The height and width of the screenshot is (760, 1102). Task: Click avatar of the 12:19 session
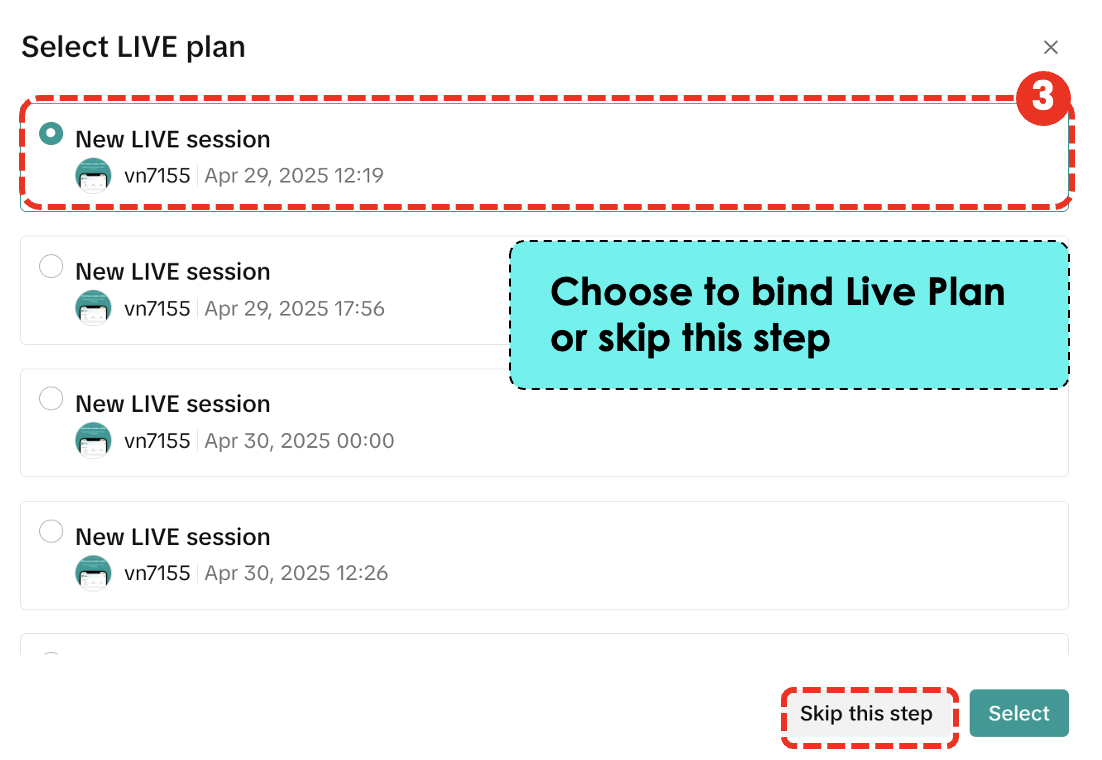tap(93, 176)
